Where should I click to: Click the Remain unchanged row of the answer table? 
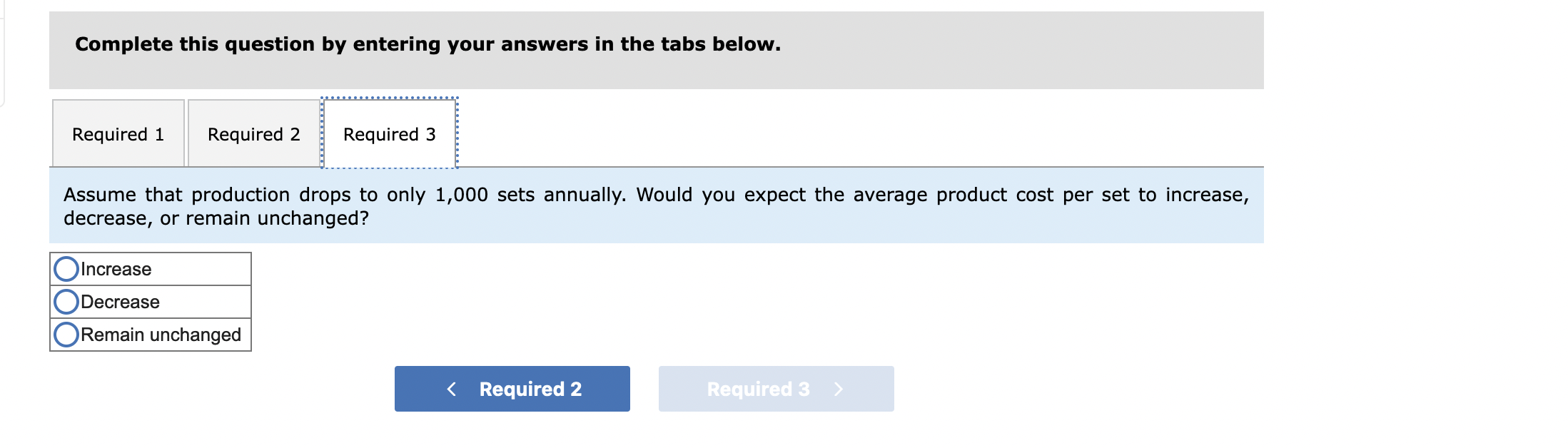[151, 335]
